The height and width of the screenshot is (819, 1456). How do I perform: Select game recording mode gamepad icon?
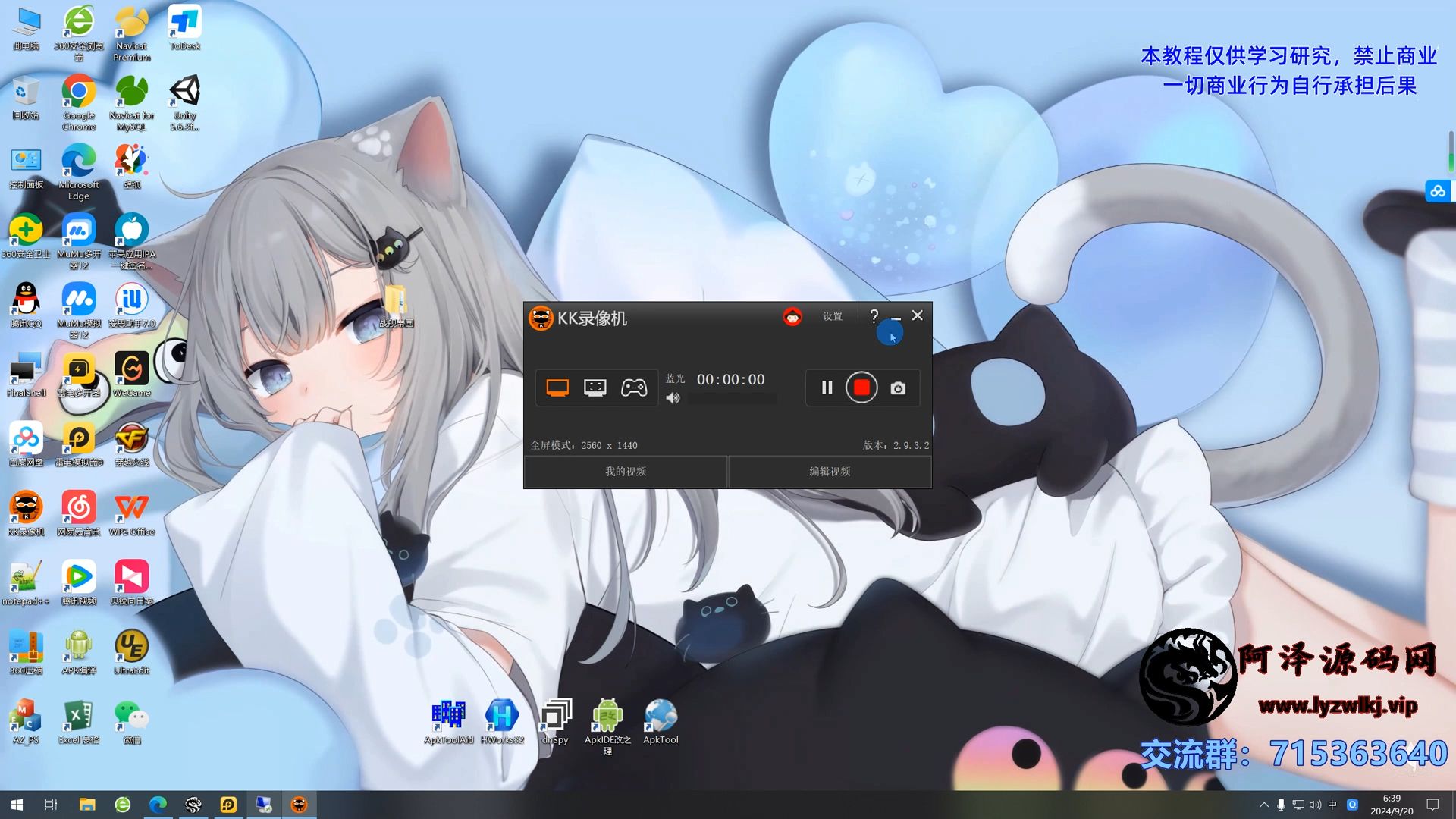pyautogui.click(x=634, y=388)
